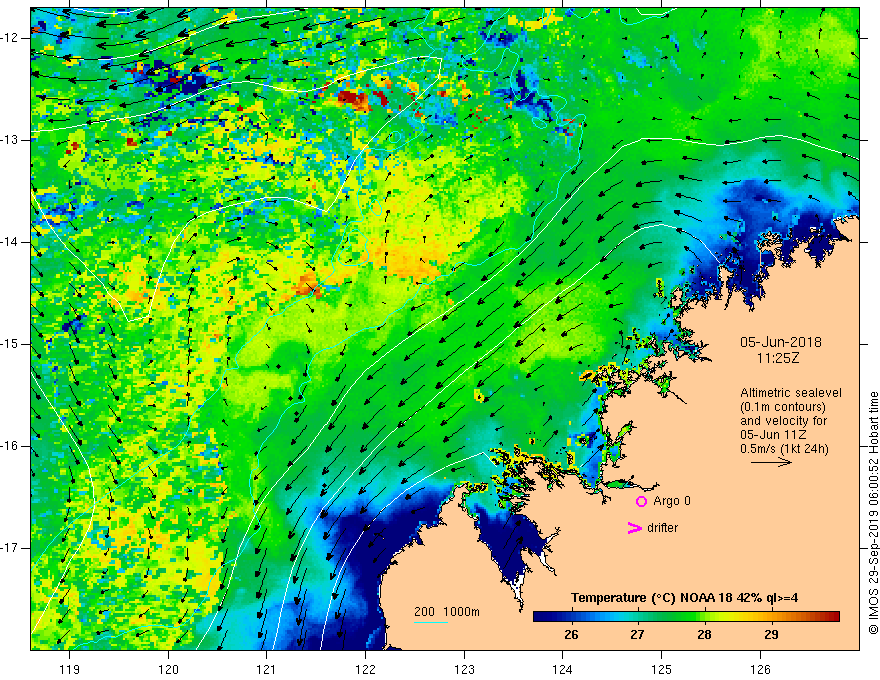Click longitude axis label 123

click(464, 669)
